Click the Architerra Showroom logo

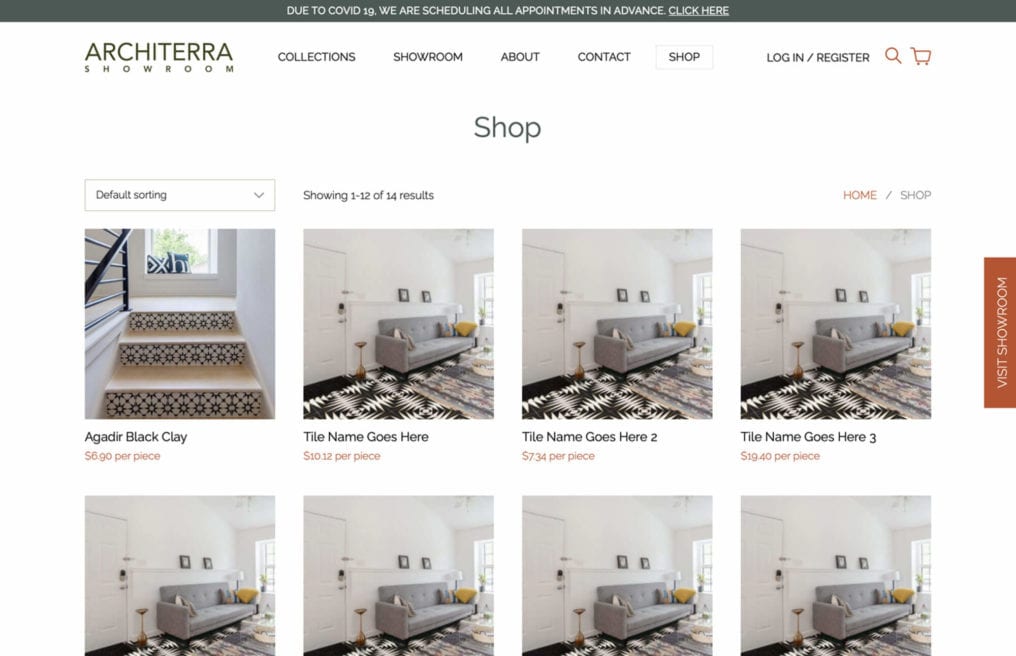159,57
